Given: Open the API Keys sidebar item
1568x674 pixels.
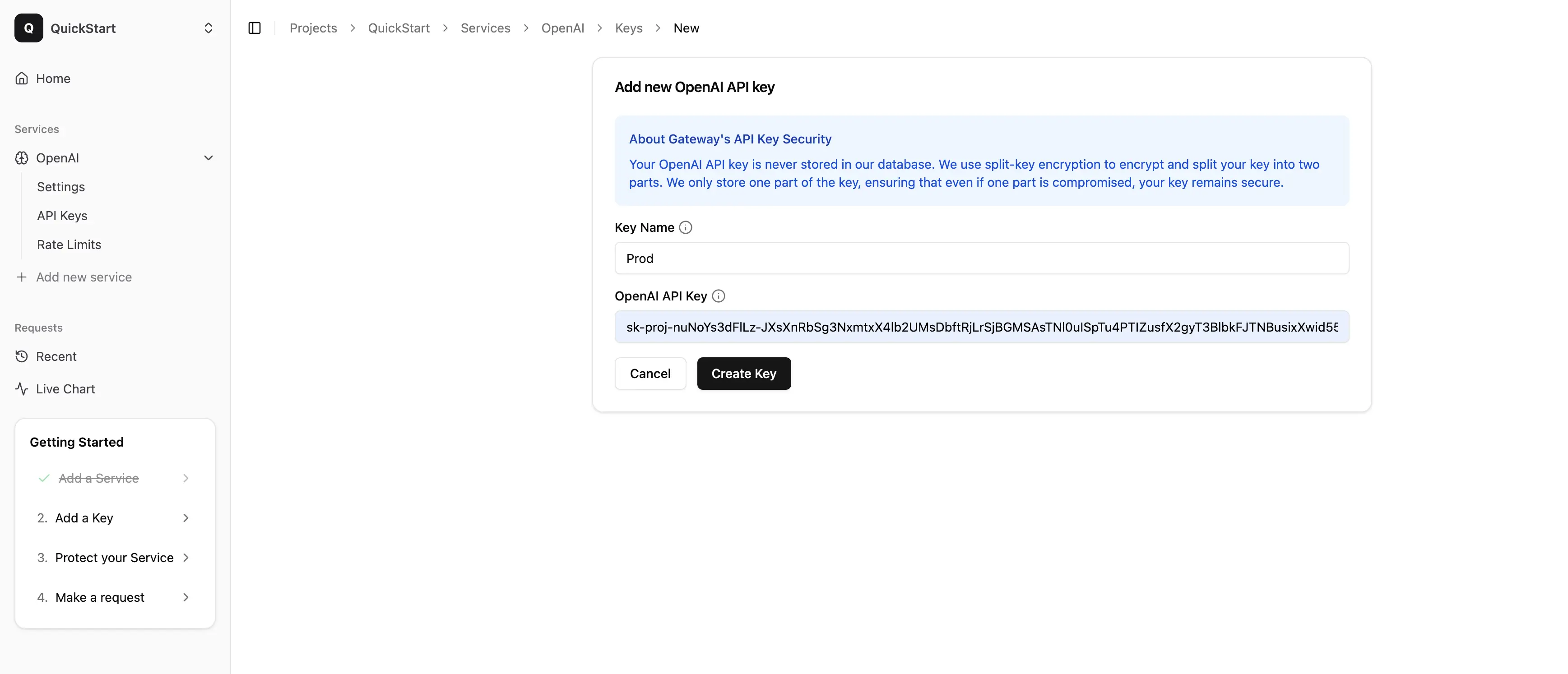Looking at the screenshot, I should click(x=62, y=216).
